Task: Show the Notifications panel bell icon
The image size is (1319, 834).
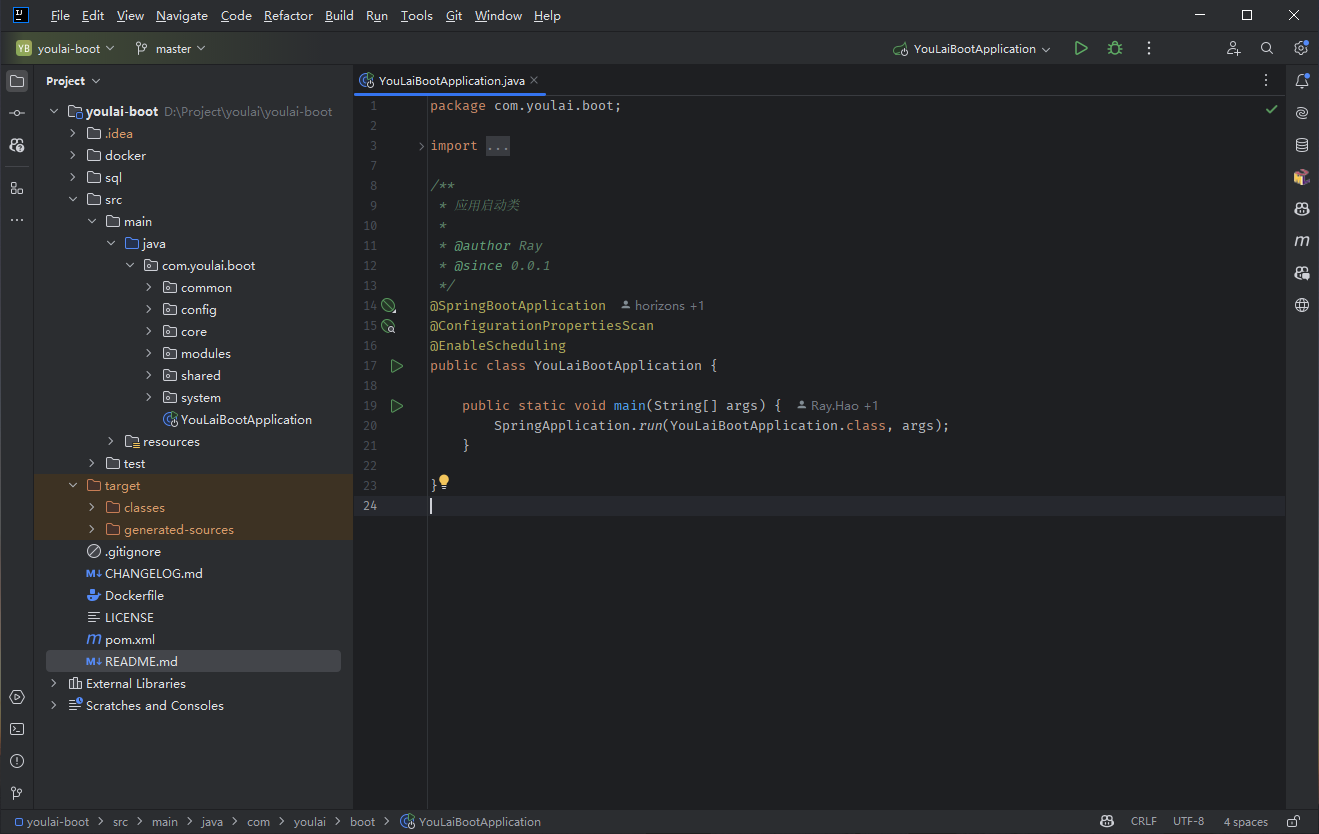Action: [x=1301, y=81]
